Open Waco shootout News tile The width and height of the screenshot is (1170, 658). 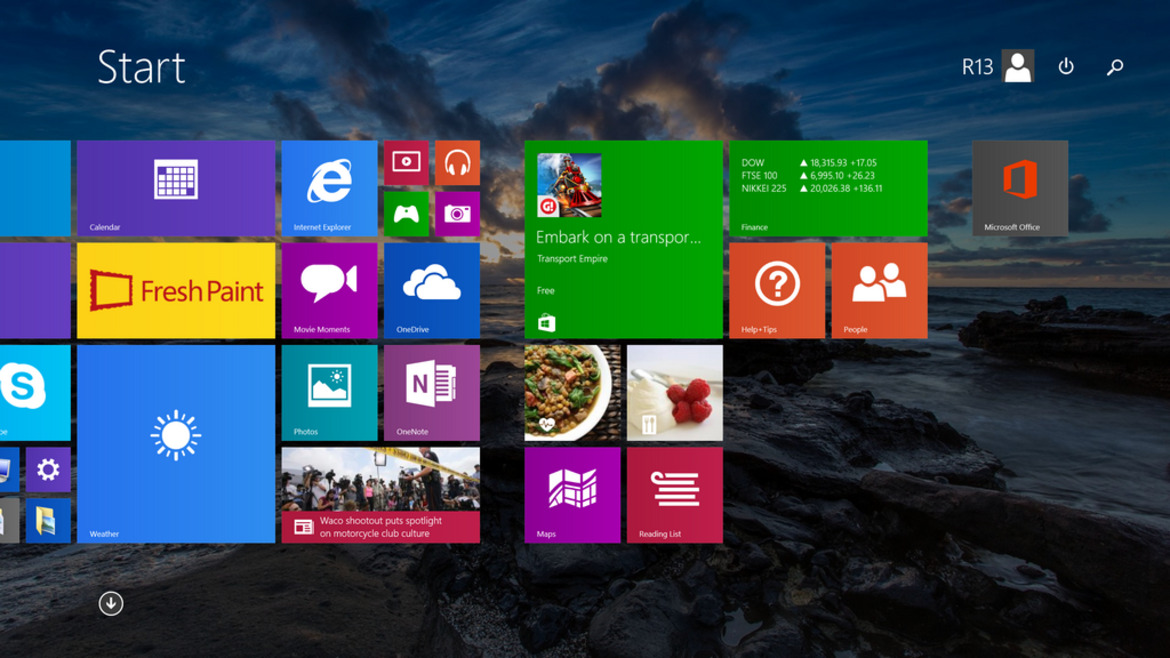pyautogui.click(x=381, y=495)
